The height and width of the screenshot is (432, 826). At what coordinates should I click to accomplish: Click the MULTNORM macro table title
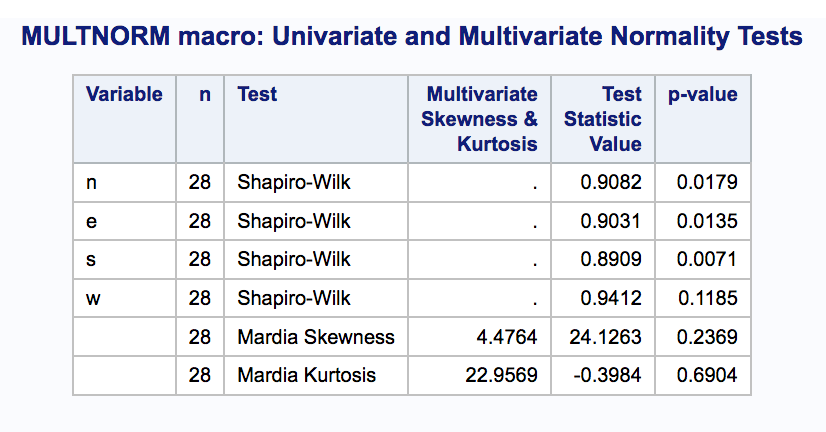[x=412, y=38]
